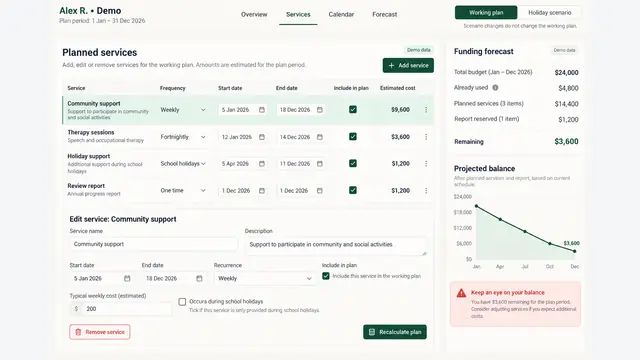Open Fortnightly frequency dropdown for Therapy sessions
The height and width of the screenshot is (360, 640).
pyautogui.click(x=183, y=137)
